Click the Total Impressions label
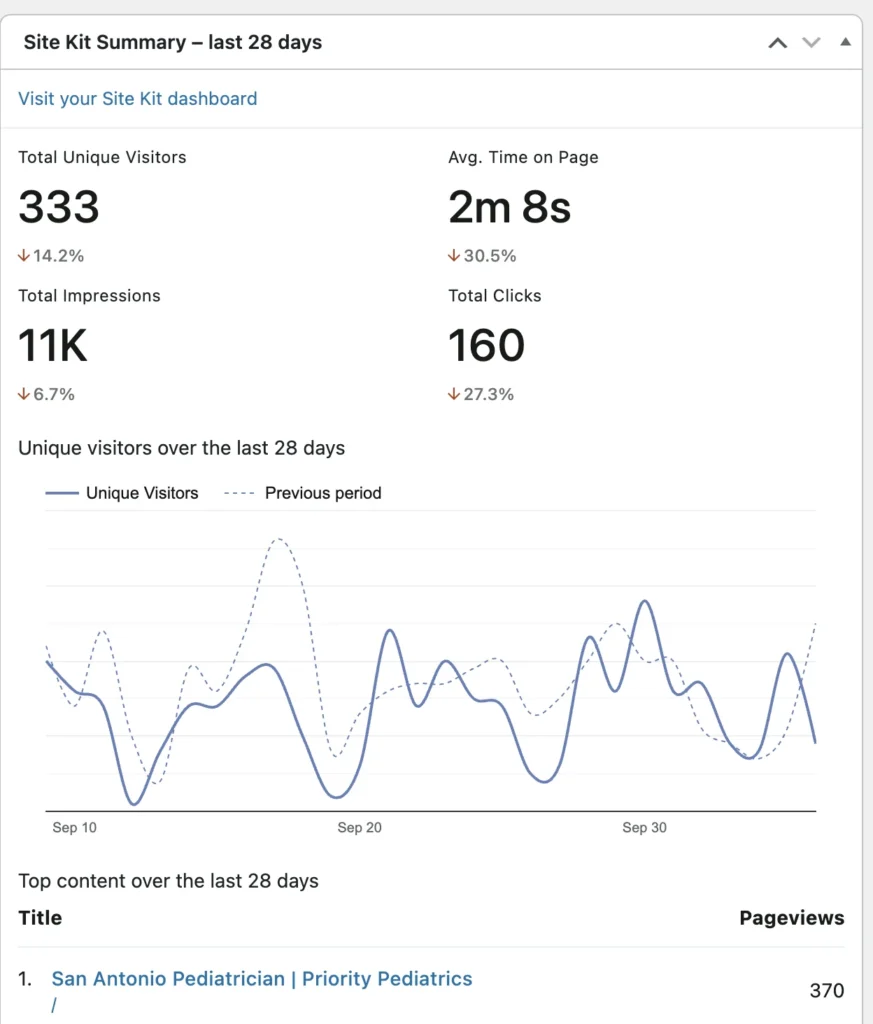 [x=89, y=296]
